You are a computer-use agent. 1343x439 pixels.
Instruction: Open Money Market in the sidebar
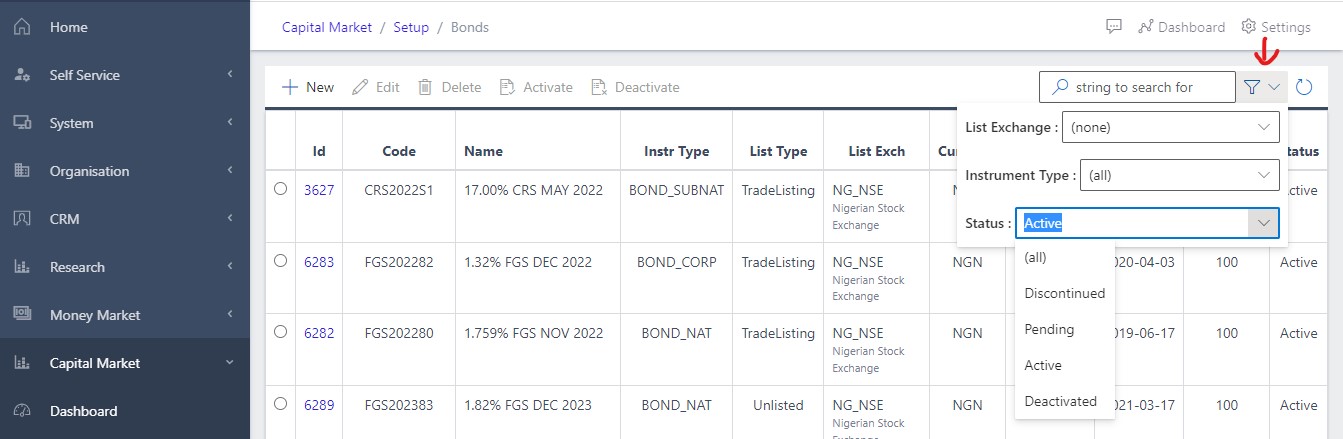125,315
